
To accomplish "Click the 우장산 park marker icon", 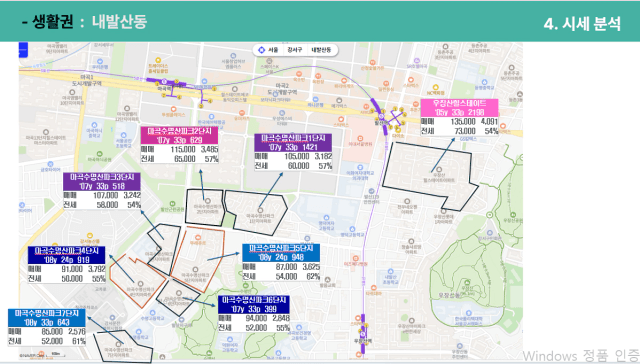I will [467, 282].
